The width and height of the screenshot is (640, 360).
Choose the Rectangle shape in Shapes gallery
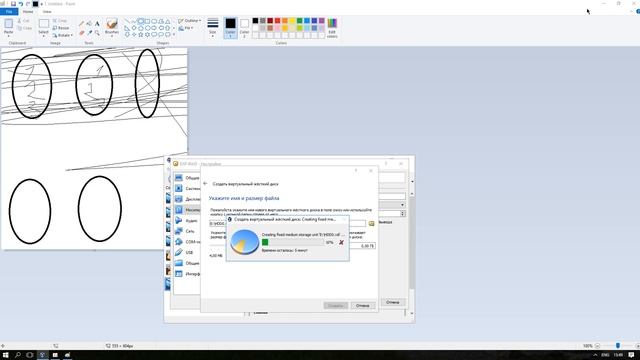pyautogui.click(x=147, y=21)
